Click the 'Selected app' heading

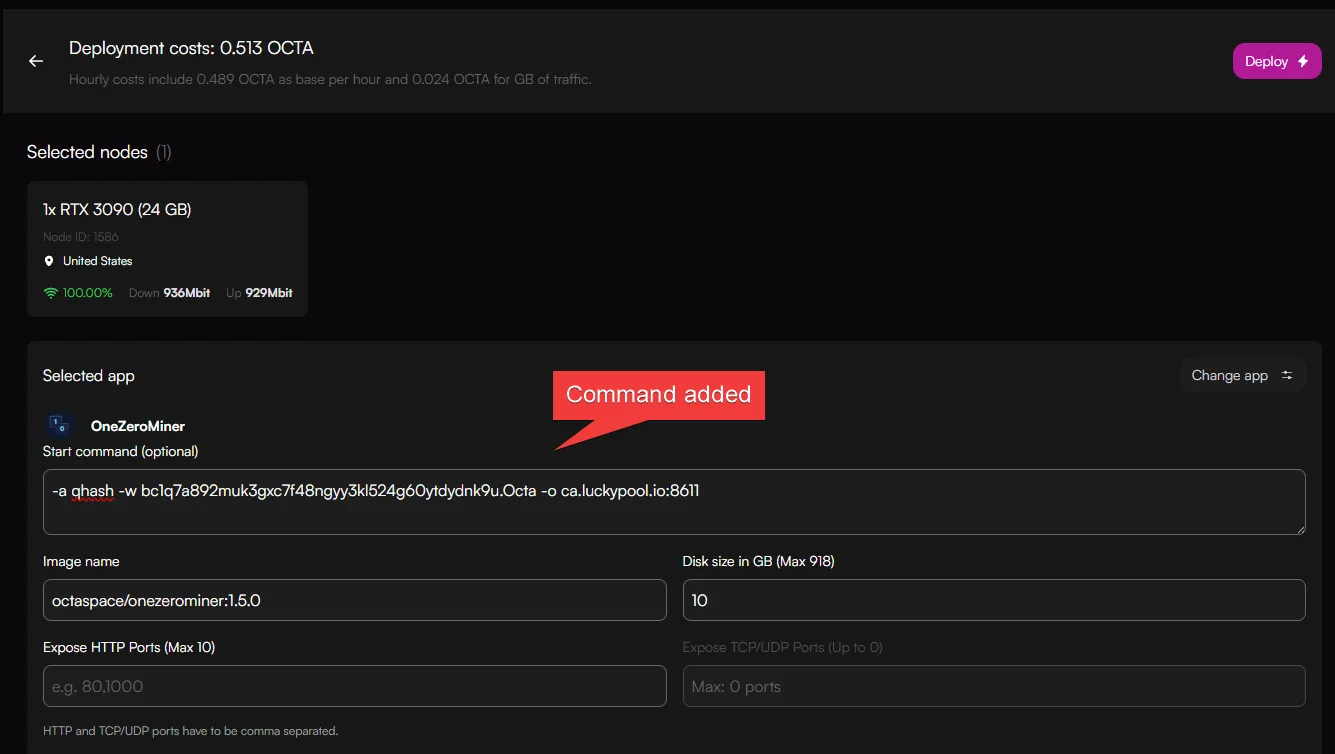click(88, 376)
